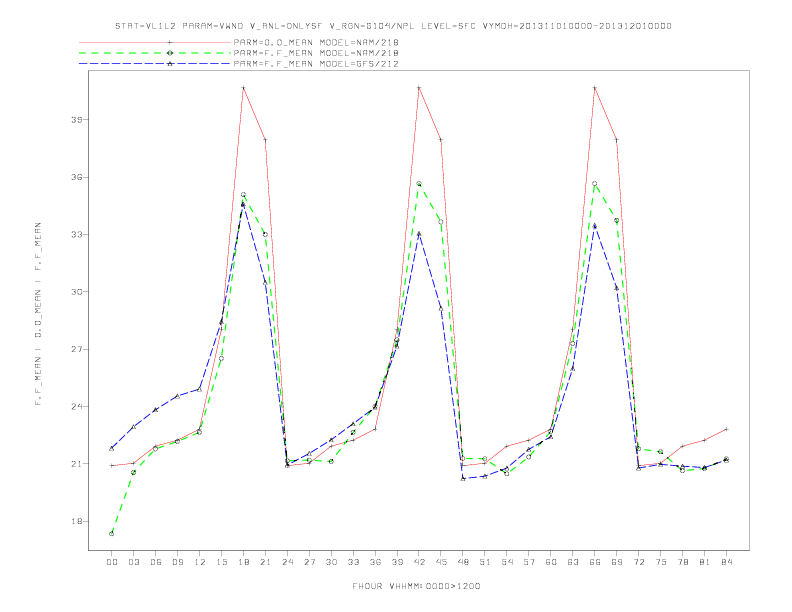Click x-axis forecast hour label 21

265,562
